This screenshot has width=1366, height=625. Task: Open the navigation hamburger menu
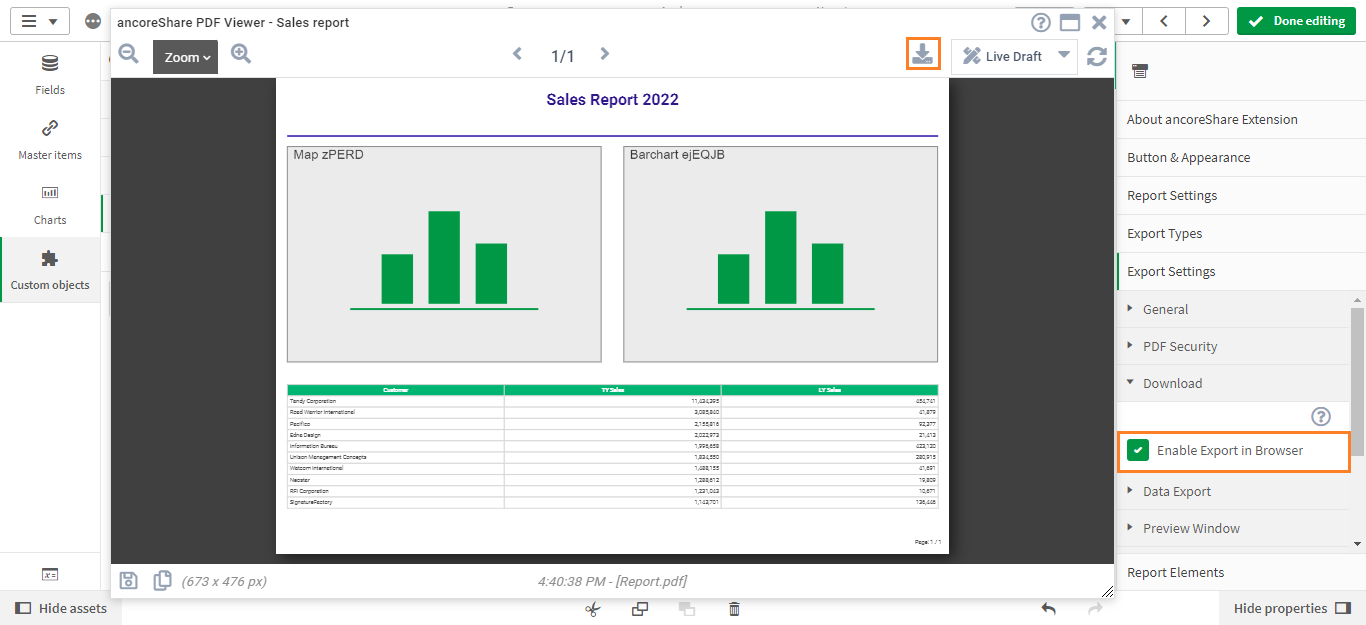point(40,21)
